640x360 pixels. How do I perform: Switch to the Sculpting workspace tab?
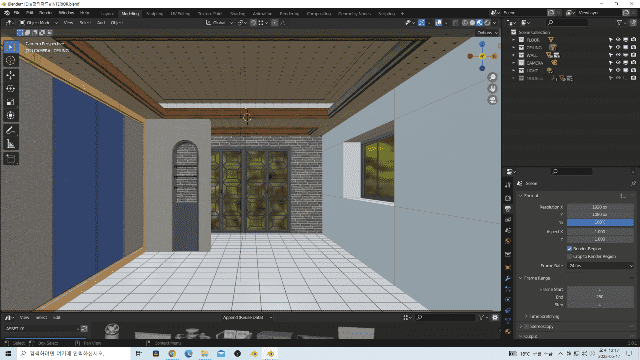(x=154, y=13)
